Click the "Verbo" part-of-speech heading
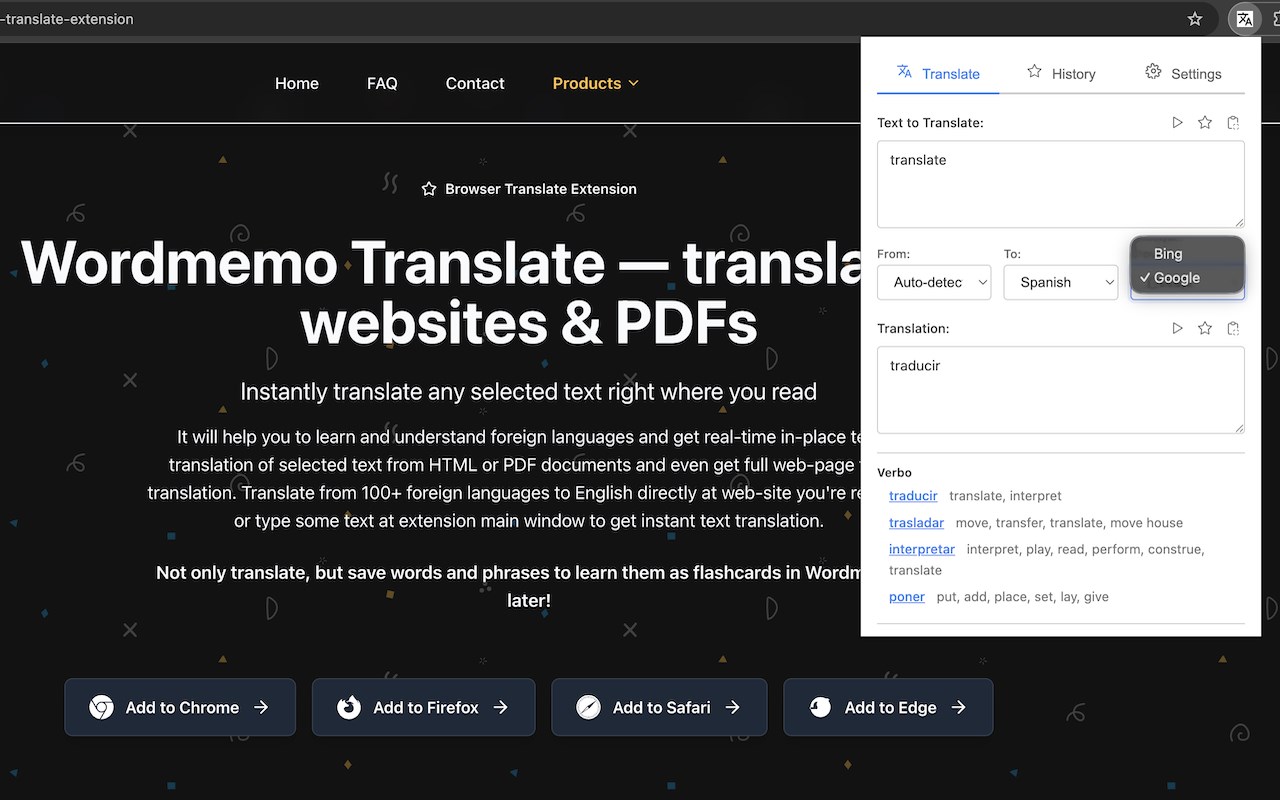 [894, 472]
